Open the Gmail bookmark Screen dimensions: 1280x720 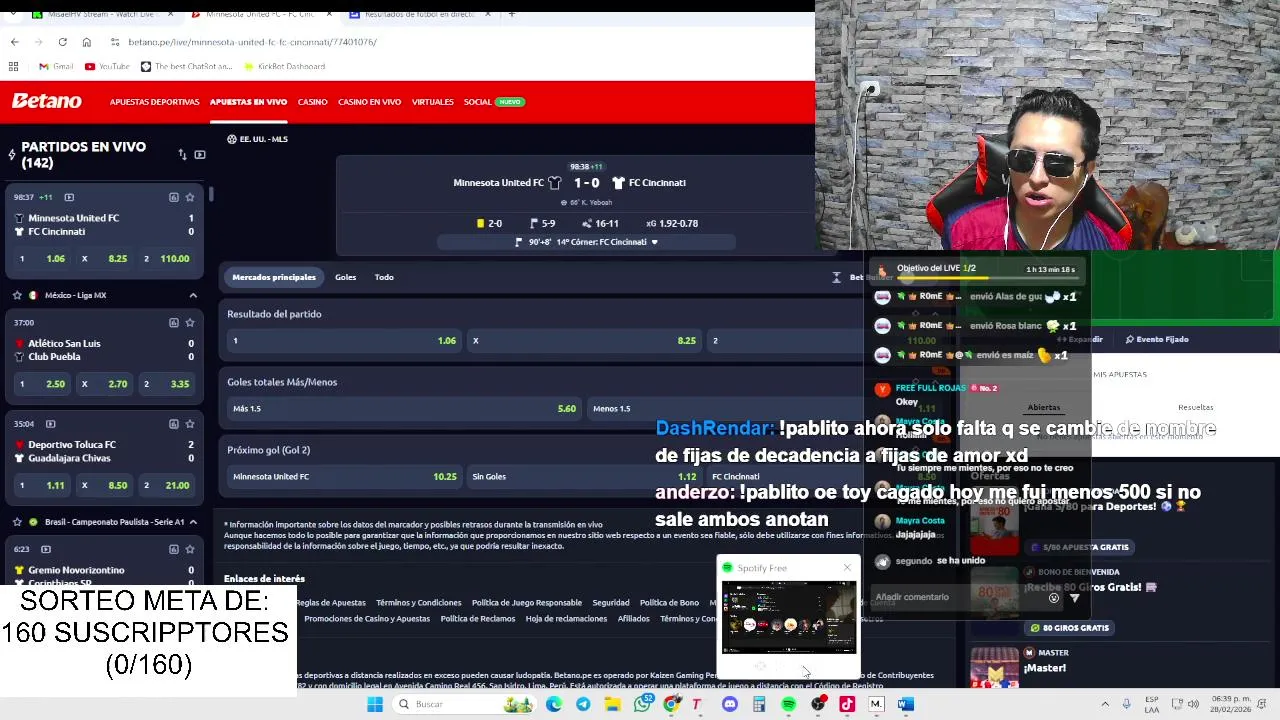click(55, 66)
